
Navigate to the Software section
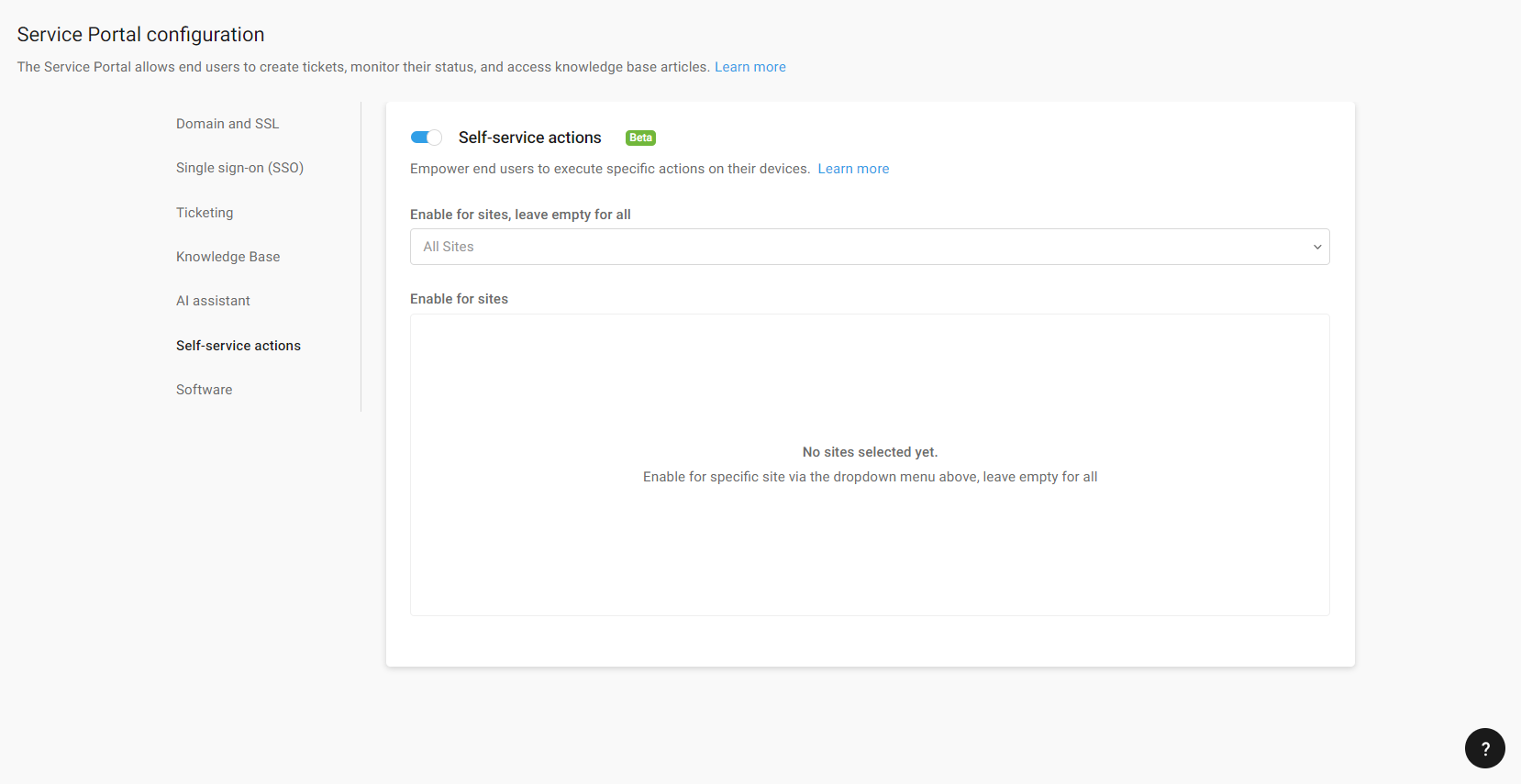pos(204,390)
